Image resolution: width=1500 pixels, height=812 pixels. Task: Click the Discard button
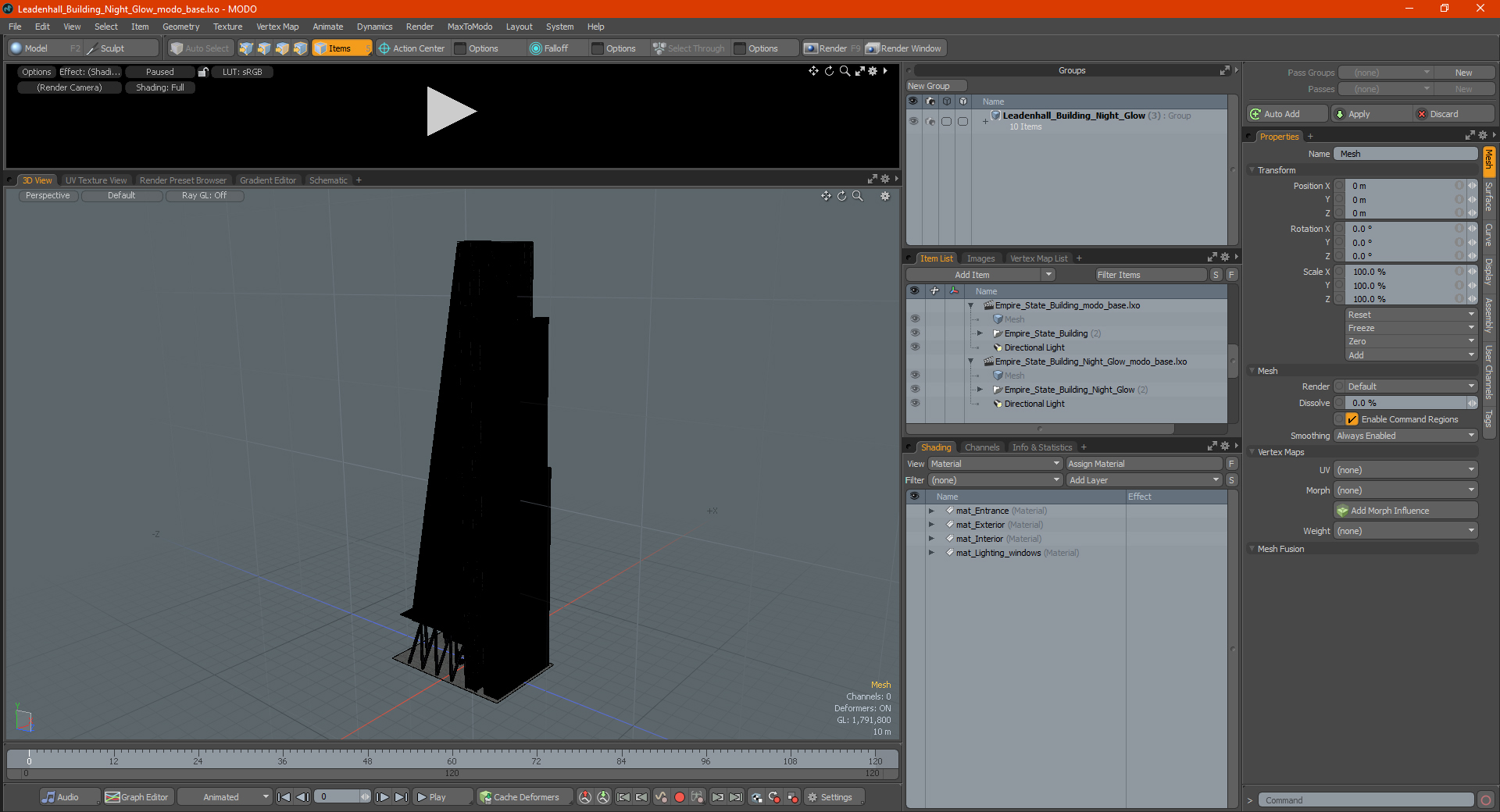1454,114
